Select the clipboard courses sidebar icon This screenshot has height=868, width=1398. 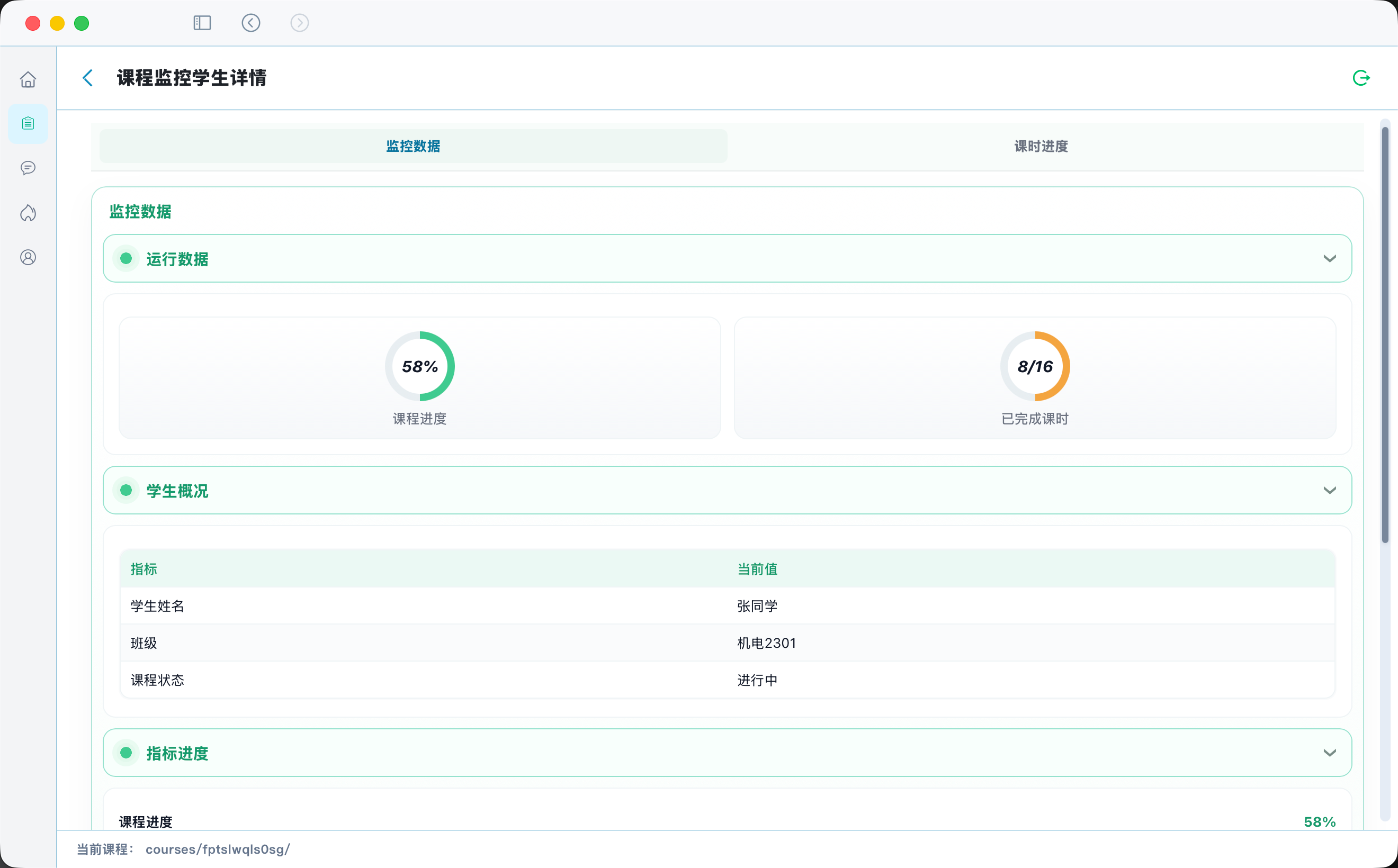coord(28,123)
